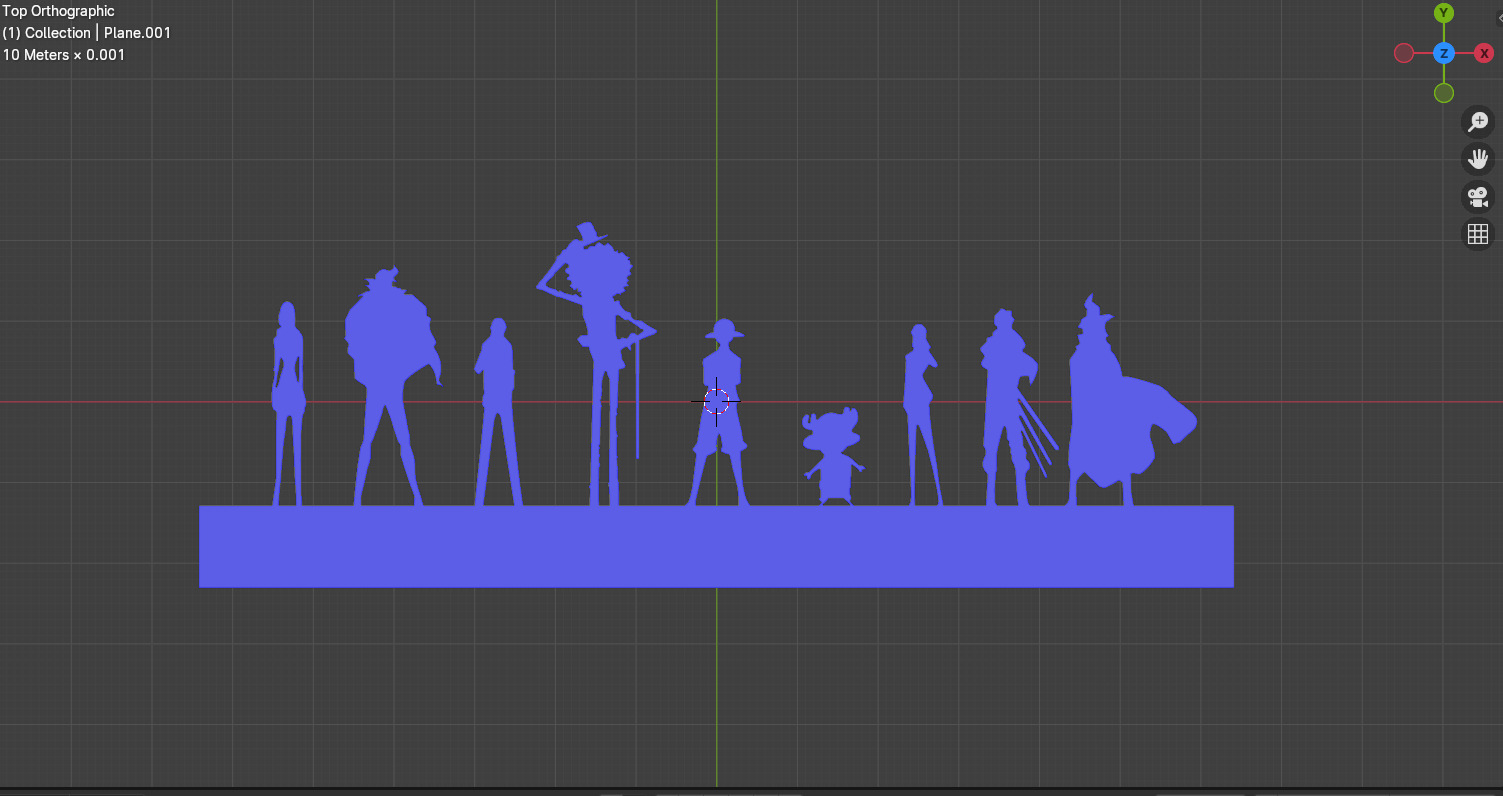The image size is (1503, 796).
Task: Click the negative X axis gizmo circle
Action: [1404, 53]
